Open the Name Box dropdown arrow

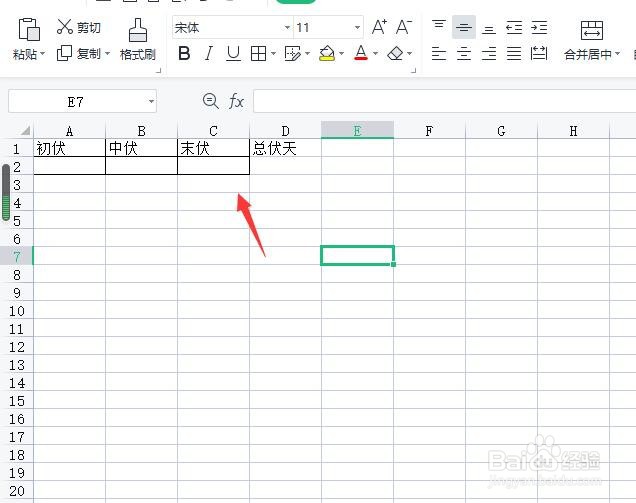[x=151, y=101]
